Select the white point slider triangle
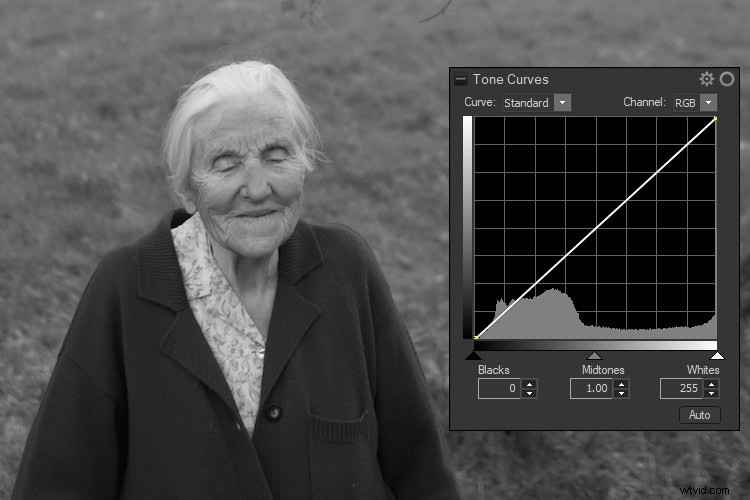The image size is (750, 500). [717, 356]
